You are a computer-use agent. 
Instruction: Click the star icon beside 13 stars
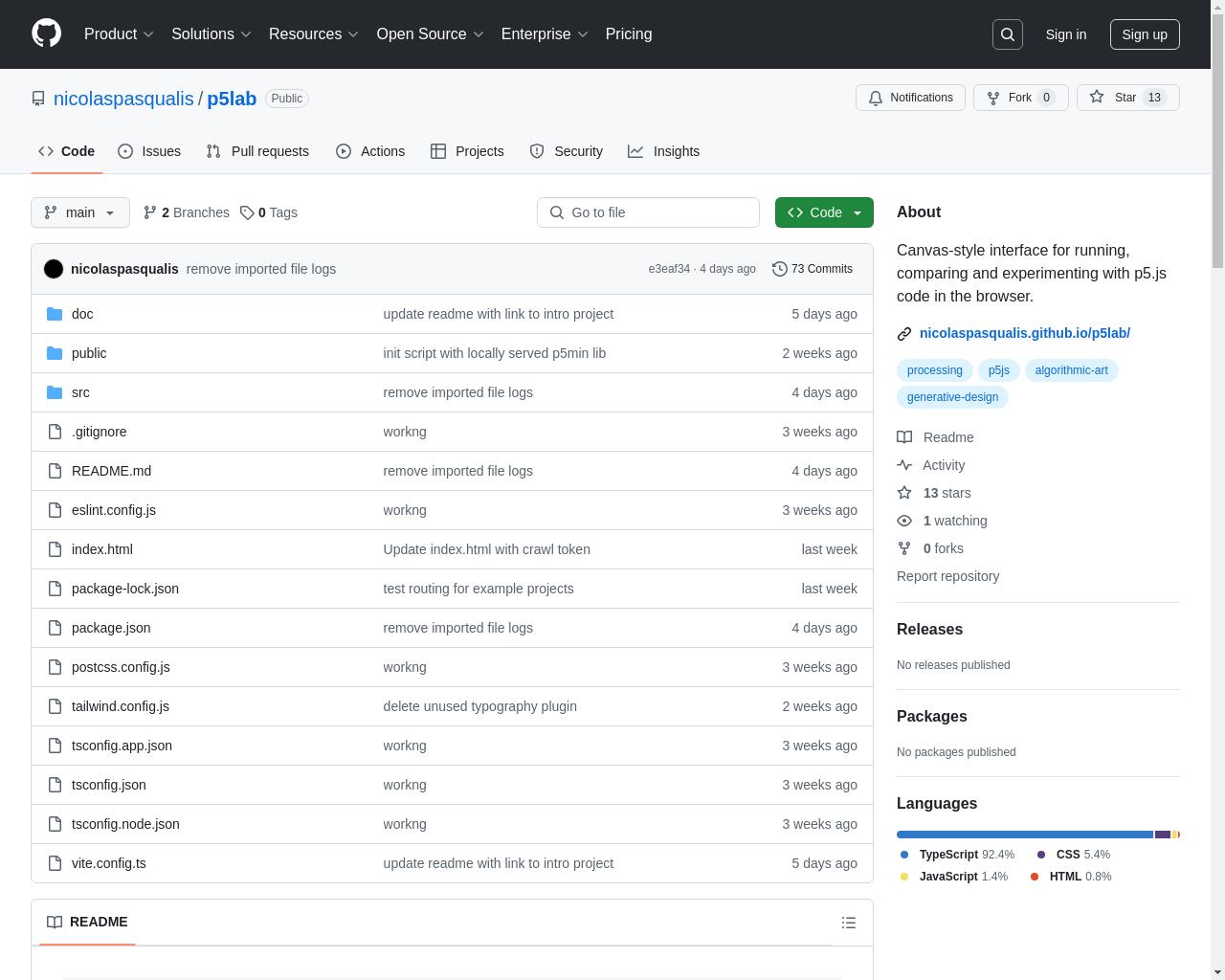pyautogui.click(x=904, y=493)
